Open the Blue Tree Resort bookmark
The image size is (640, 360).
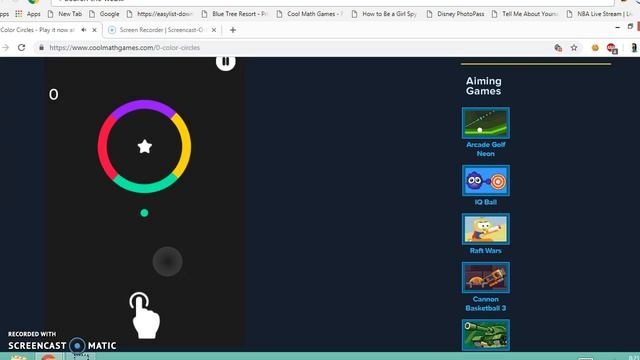tap(234, 14)
